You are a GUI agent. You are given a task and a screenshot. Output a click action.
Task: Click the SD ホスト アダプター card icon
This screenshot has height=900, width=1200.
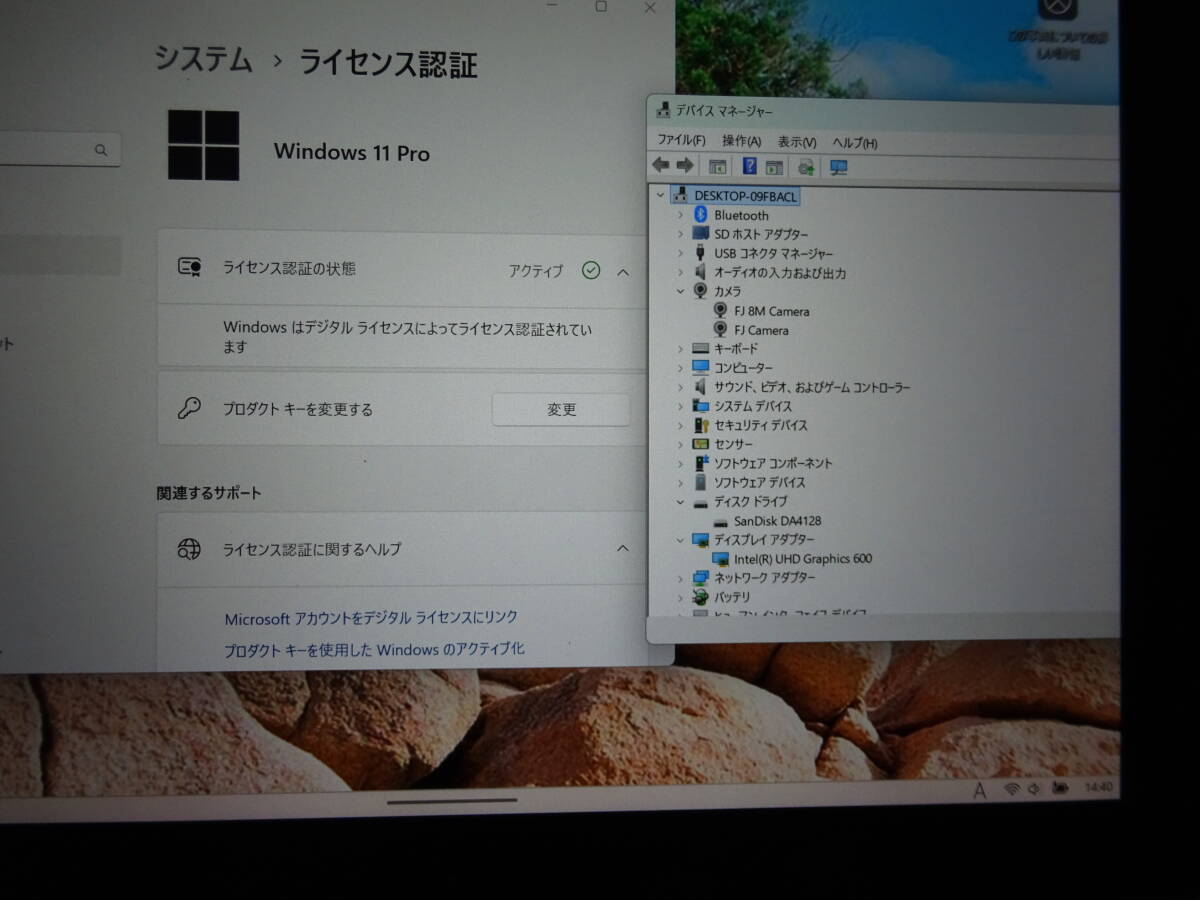[x=700, y=234]
